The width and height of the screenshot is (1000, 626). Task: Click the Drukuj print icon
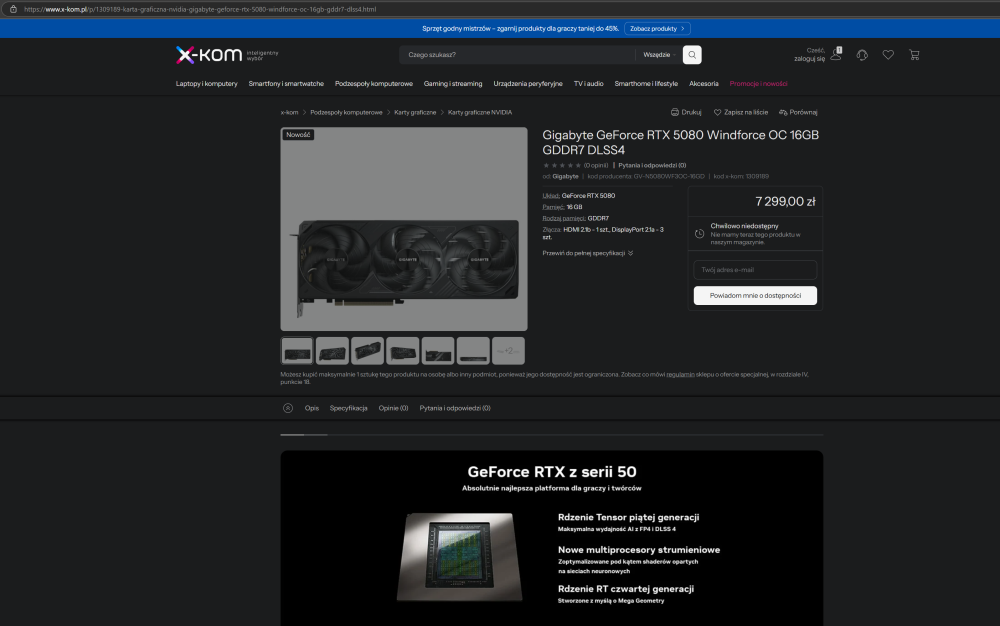pyautogui.click(x=675, y=113)
